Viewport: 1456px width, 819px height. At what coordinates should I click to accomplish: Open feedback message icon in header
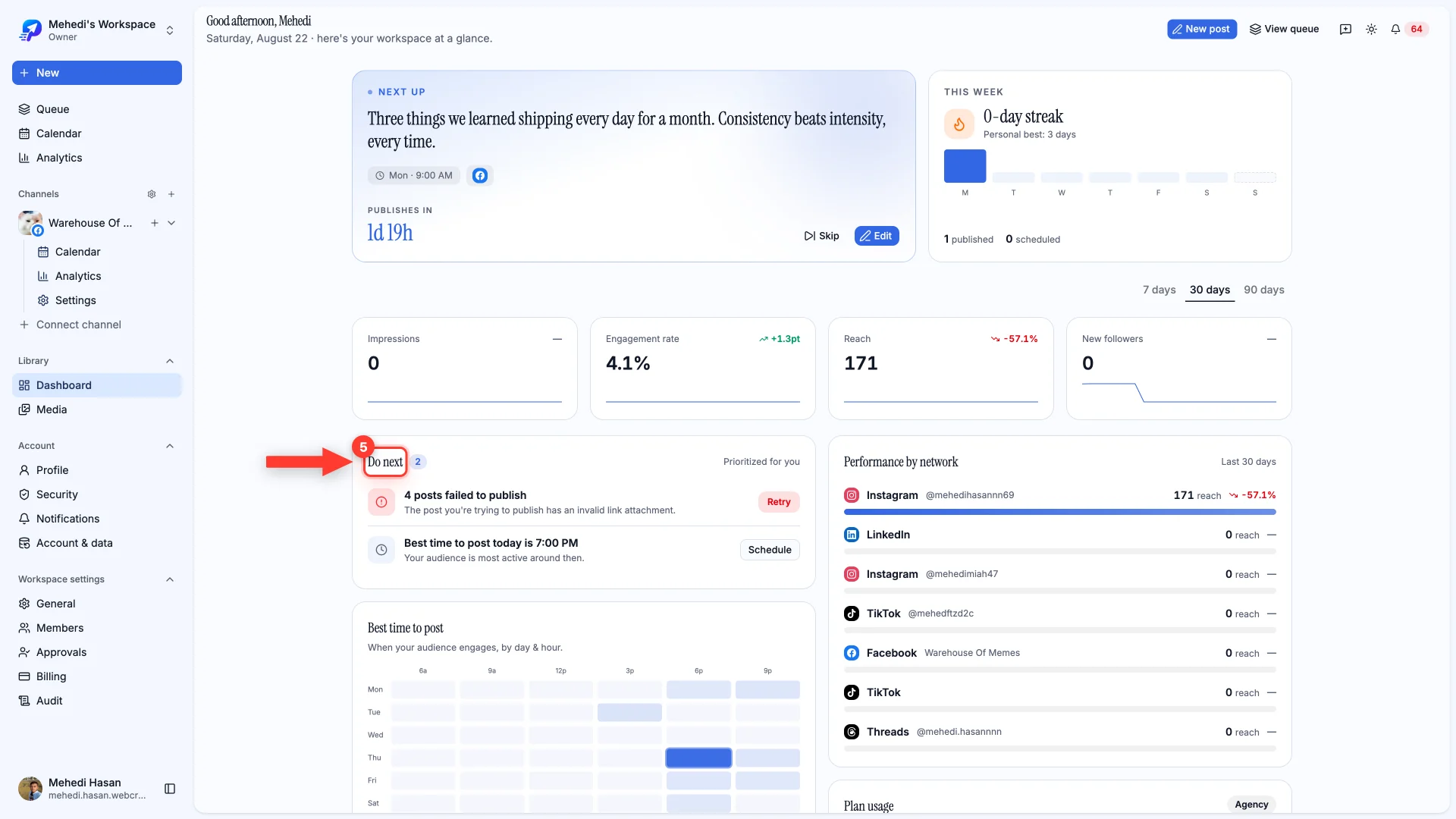pyautogui.click(x=1345, y=29)
